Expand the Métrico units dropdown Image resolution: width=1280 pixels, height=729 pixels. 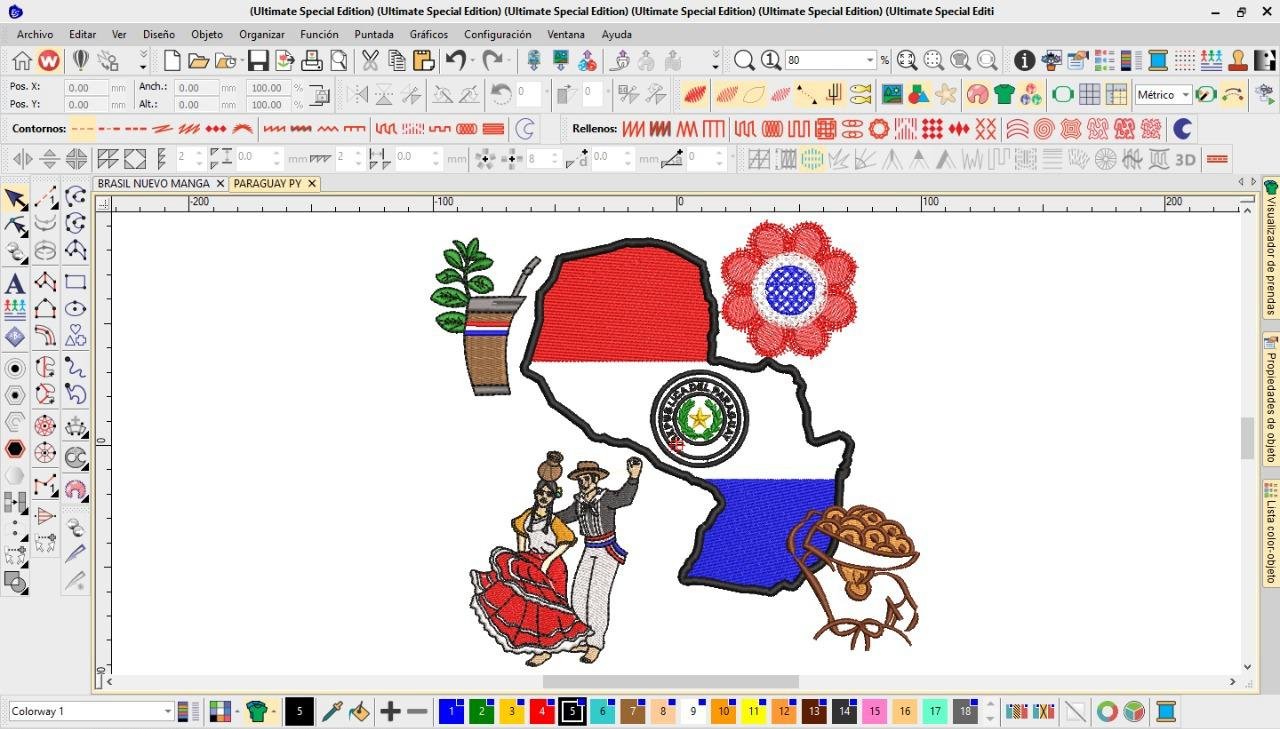[x=1186, y=95]
